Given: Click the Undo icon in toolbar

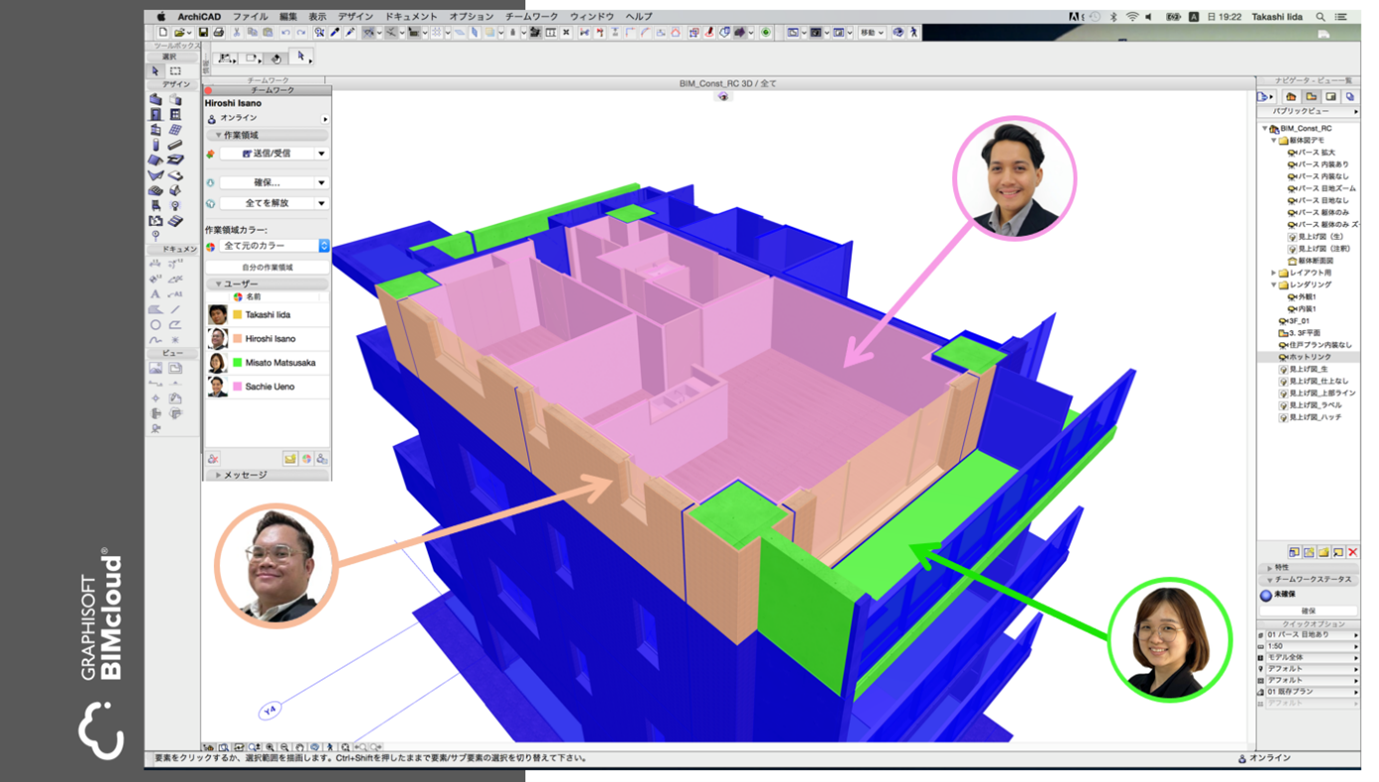Looking at the screenshot, I should pos(286,33).
